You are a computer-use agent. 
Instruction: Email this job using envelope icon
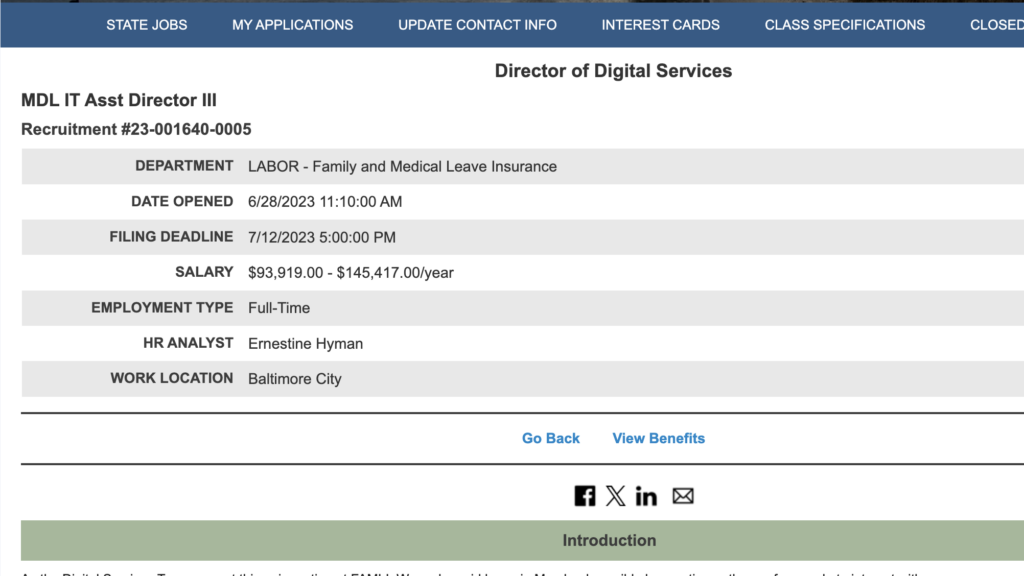[x=683, y=496]
